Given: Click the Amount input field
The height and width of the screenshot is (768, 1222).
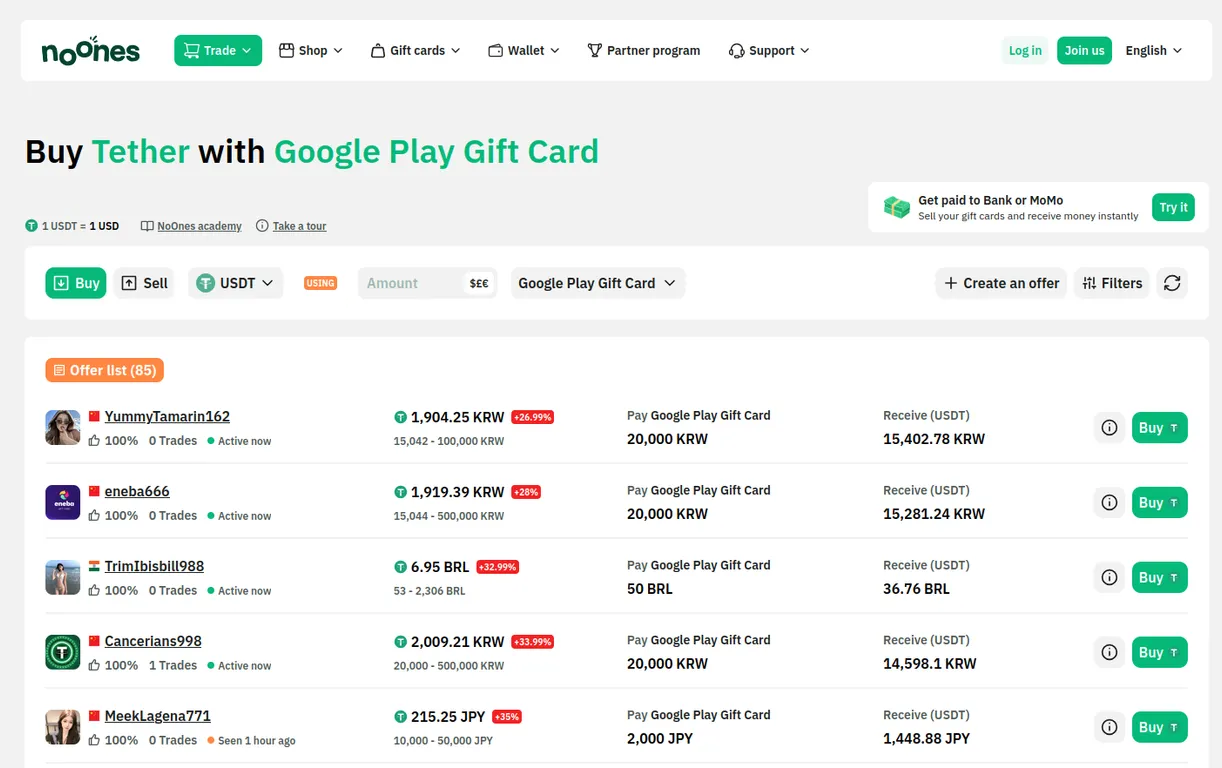Looking at the screenshot, I should coord(412,283).
